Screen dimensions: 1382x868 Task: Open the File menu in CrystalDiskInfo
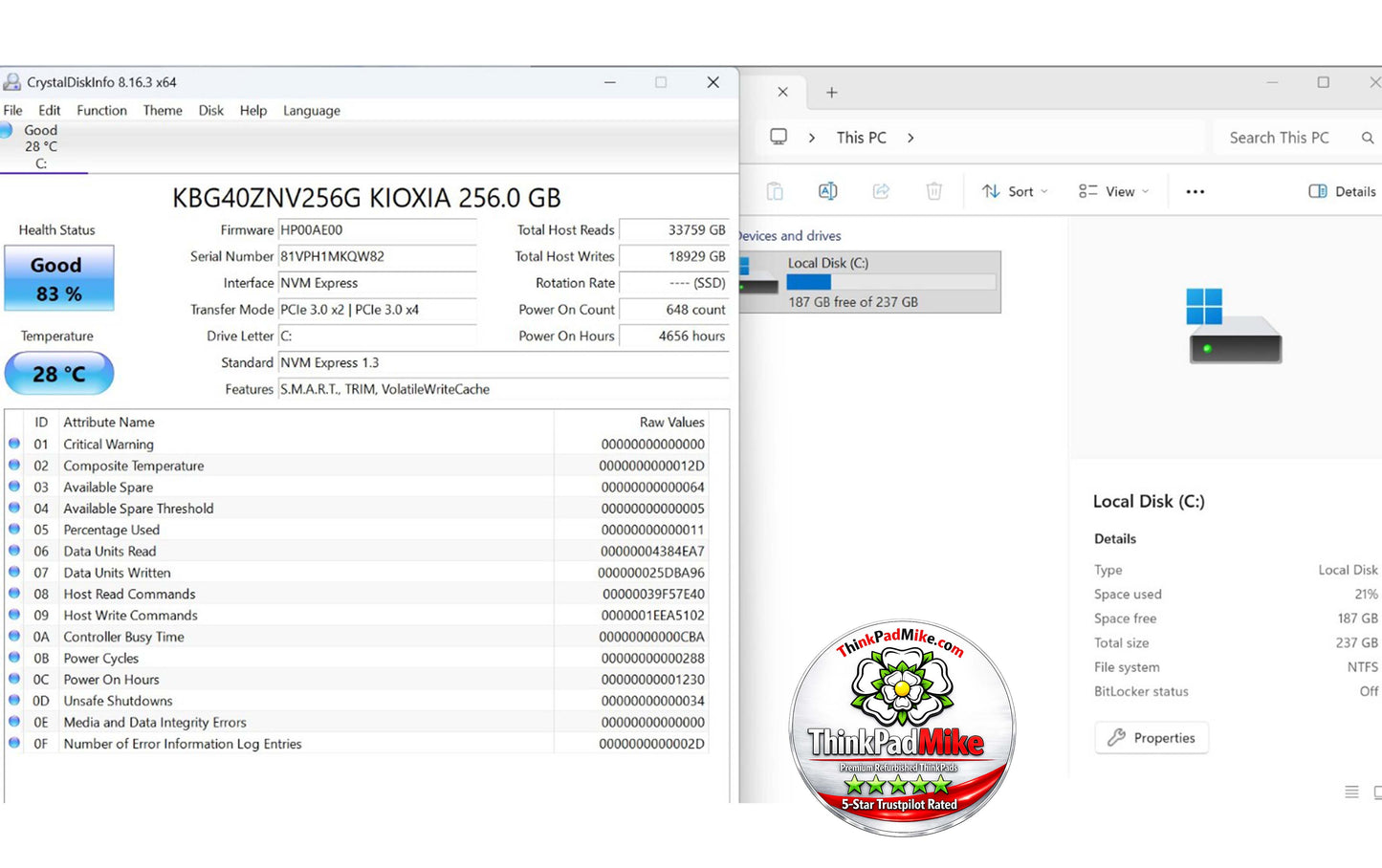(x=13, y=111)
